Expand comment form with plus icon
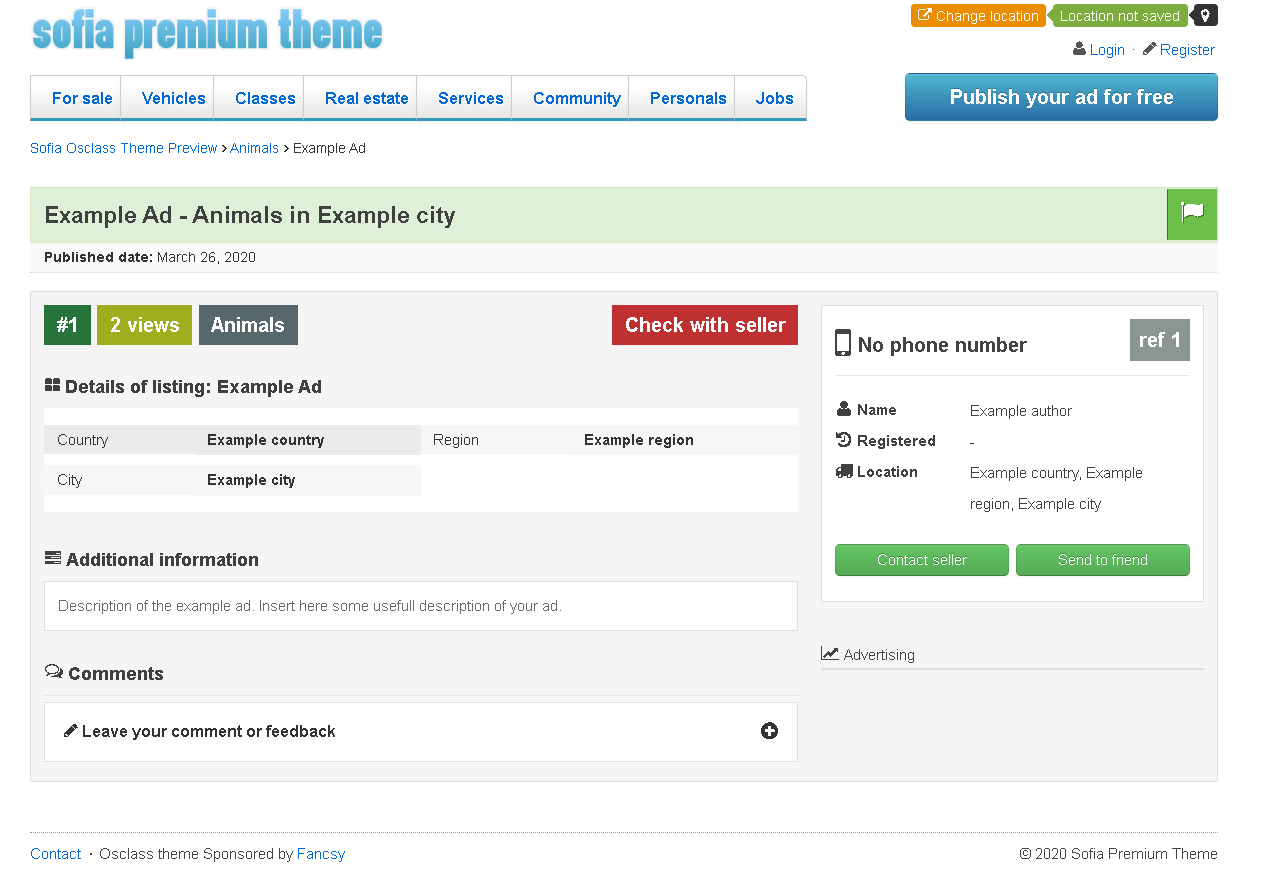 tap(769, 731)
